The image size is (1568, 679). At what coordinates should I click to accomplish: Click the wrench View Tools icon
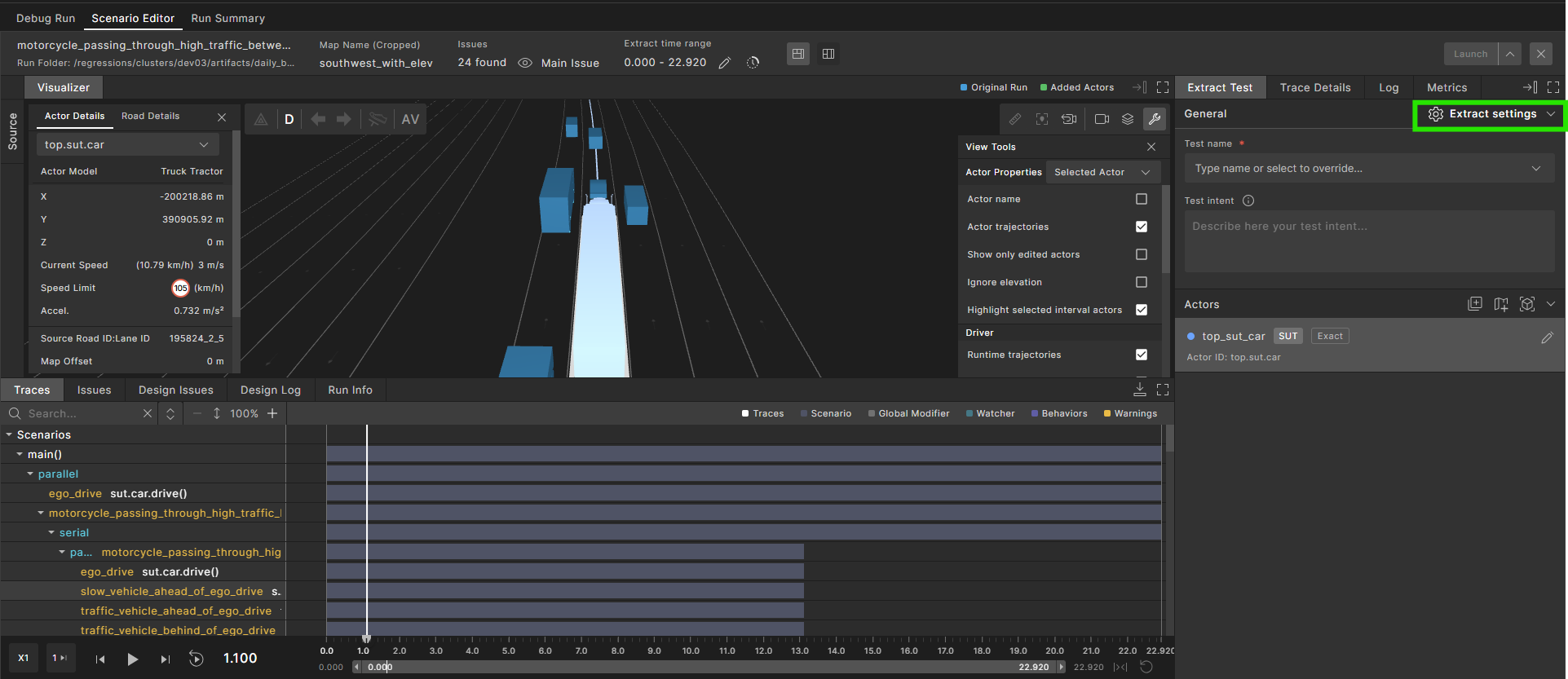pyautogui.click(x=1154, y=119)
